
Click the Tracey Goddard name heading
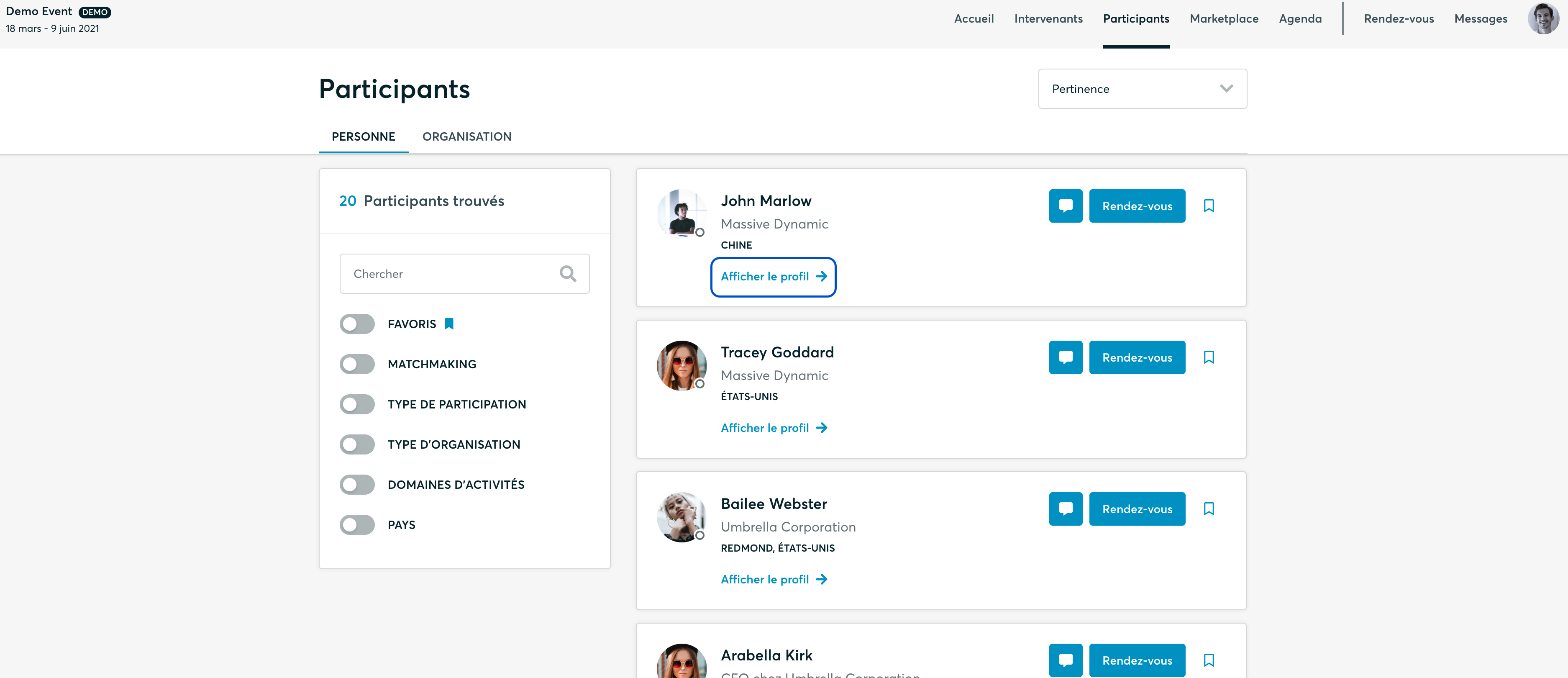pos(777,353)
